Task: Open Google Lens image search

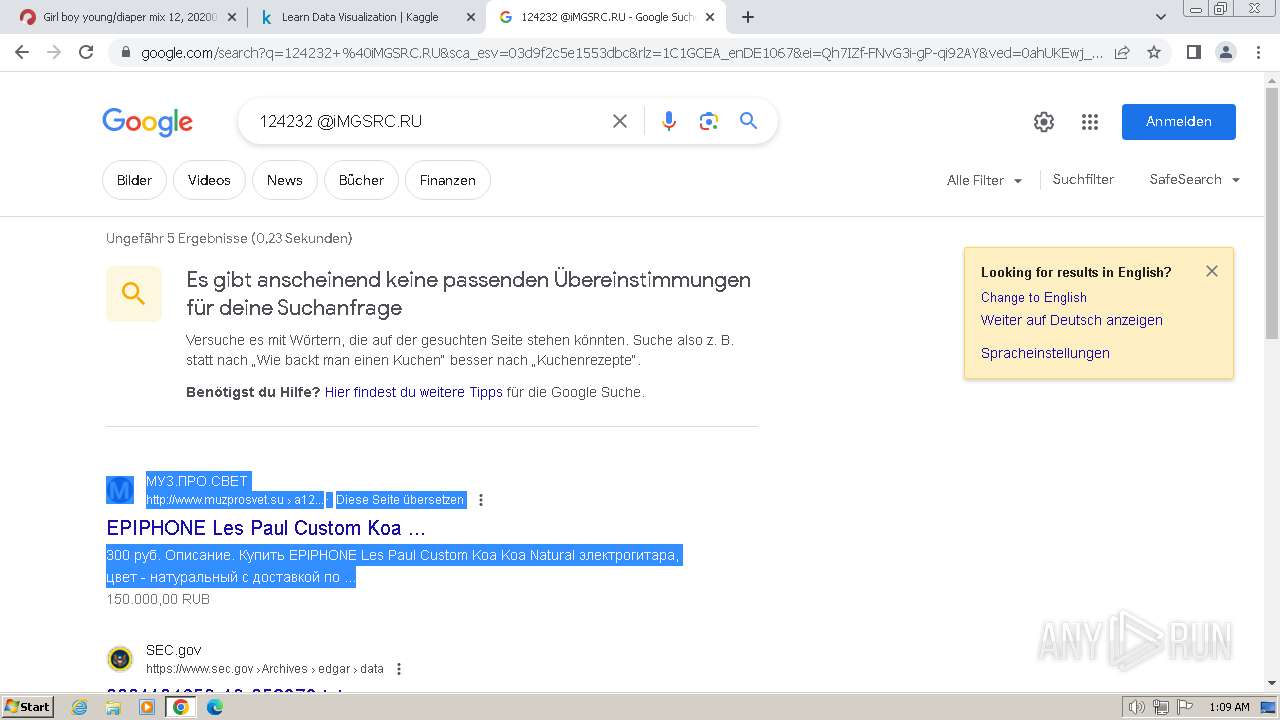Action: point(709,121)
